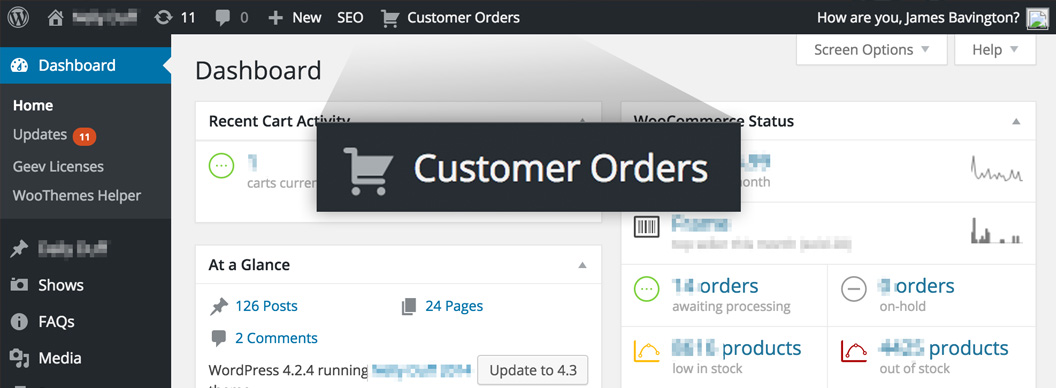Screen dimensions: 1056x388
Task: Click the top seller bar chart sparkline
Action: tap(997, 230)
